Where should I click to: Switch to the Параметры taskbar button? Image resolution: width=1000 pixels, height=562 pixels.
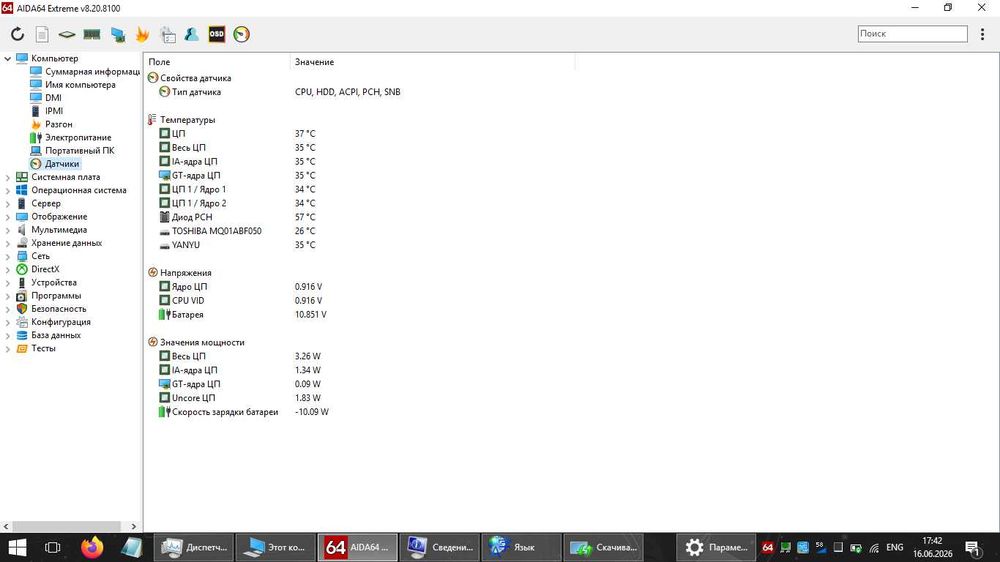[716, 547]
